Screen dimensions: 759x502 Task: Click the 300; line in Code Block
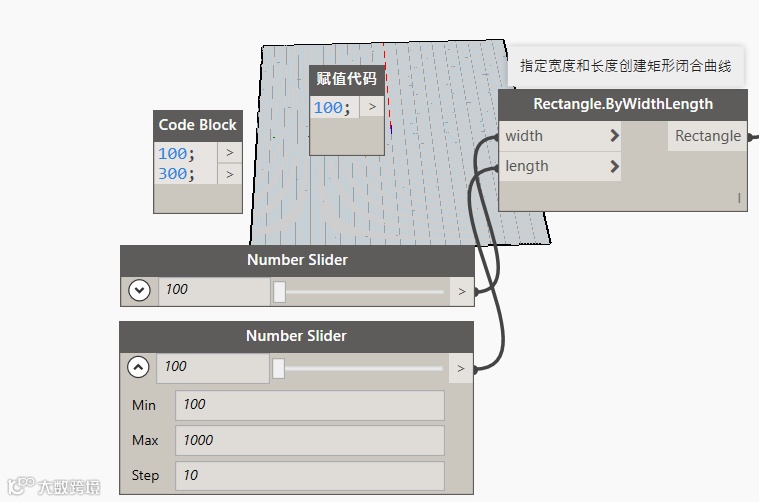[x=176, y=174]
